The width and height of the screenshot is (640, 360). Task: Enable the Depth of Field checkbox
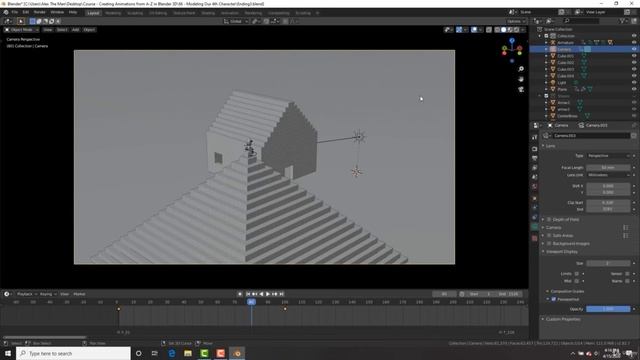click(x=549, y=220)
